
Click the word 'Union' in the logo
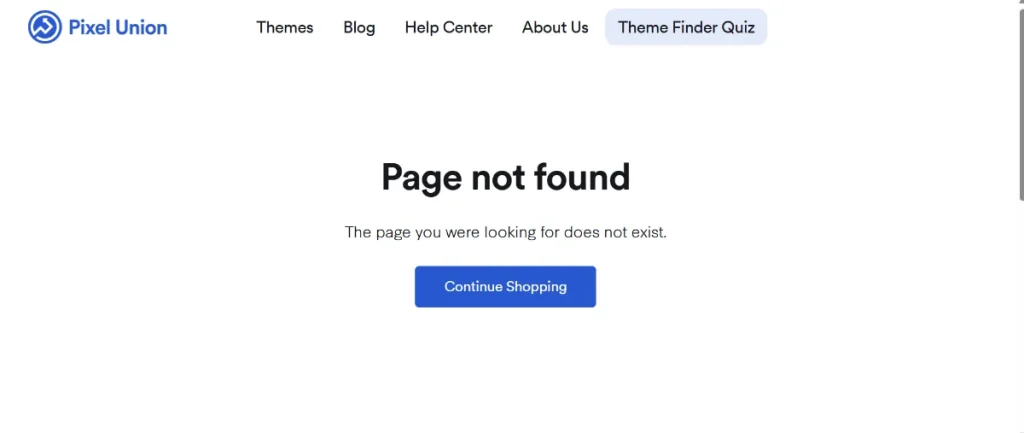pyautogui.click(x=141, y=27)
